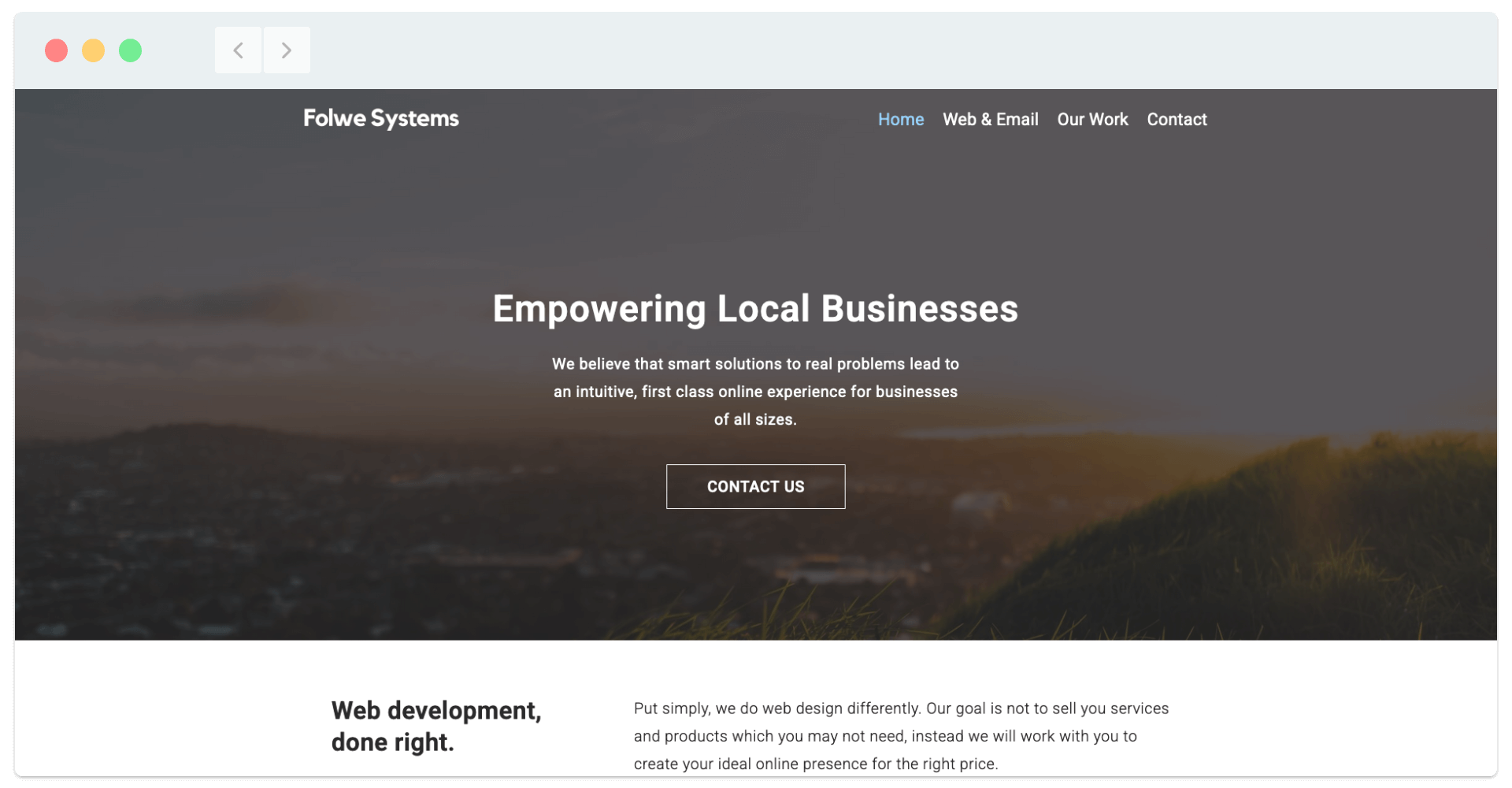The height and width of the screenshot is (788, 1512).
Task: Go back with the browser back arrow
Action: coord(238,50)
